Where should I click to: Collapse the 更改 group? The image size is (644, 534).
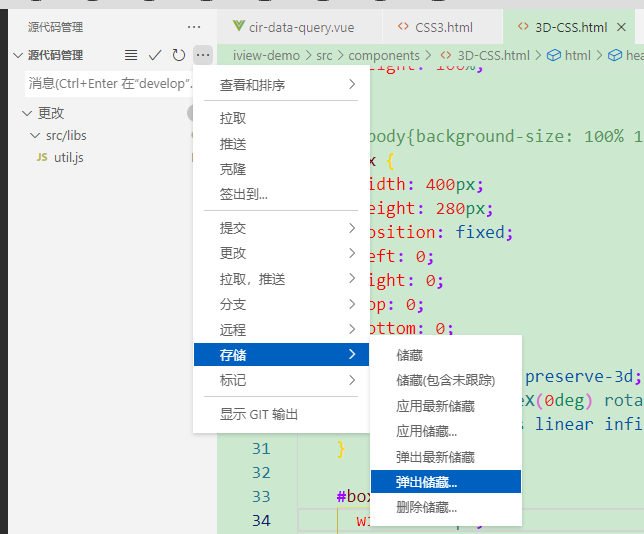tap(27, 113)
